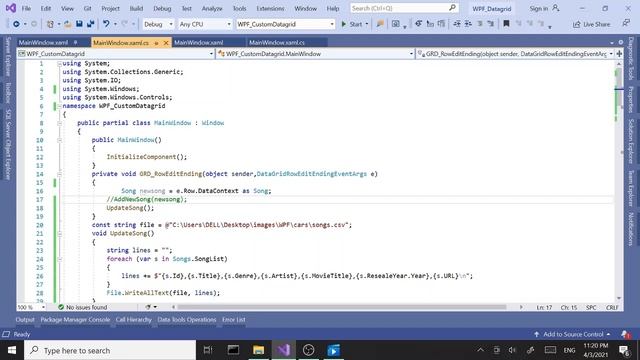Click the horizontal scrollbar in code editor

point(342,307)
